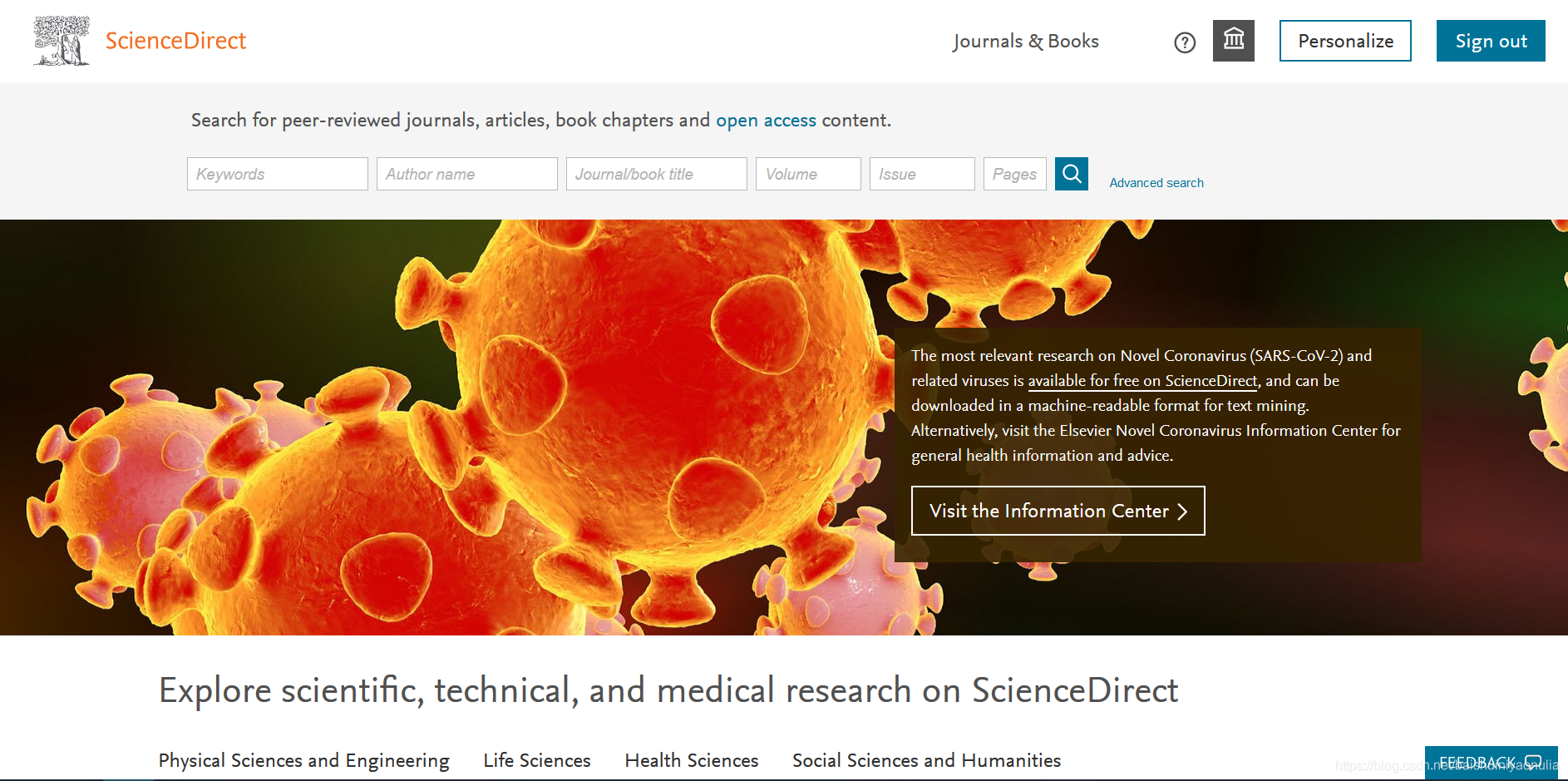
Task: Open ScienceDirect home via wordmark
Action: point(175,41)
